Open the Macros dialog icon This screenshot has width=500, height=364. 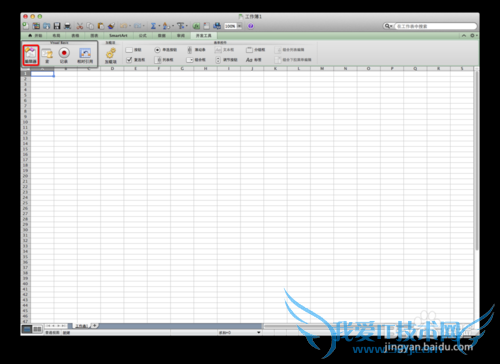(47, 55)
